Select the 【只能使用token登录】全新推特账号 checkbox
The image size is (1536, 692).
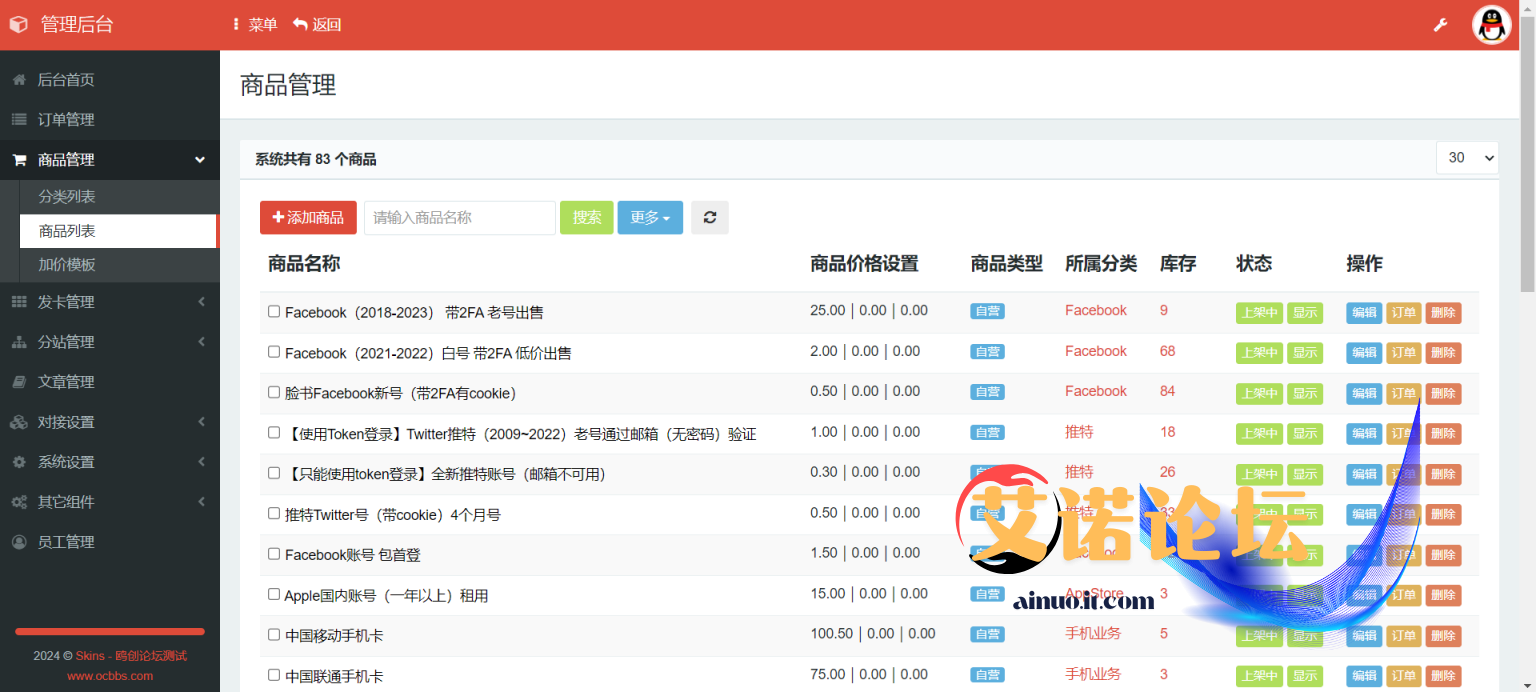274,473
